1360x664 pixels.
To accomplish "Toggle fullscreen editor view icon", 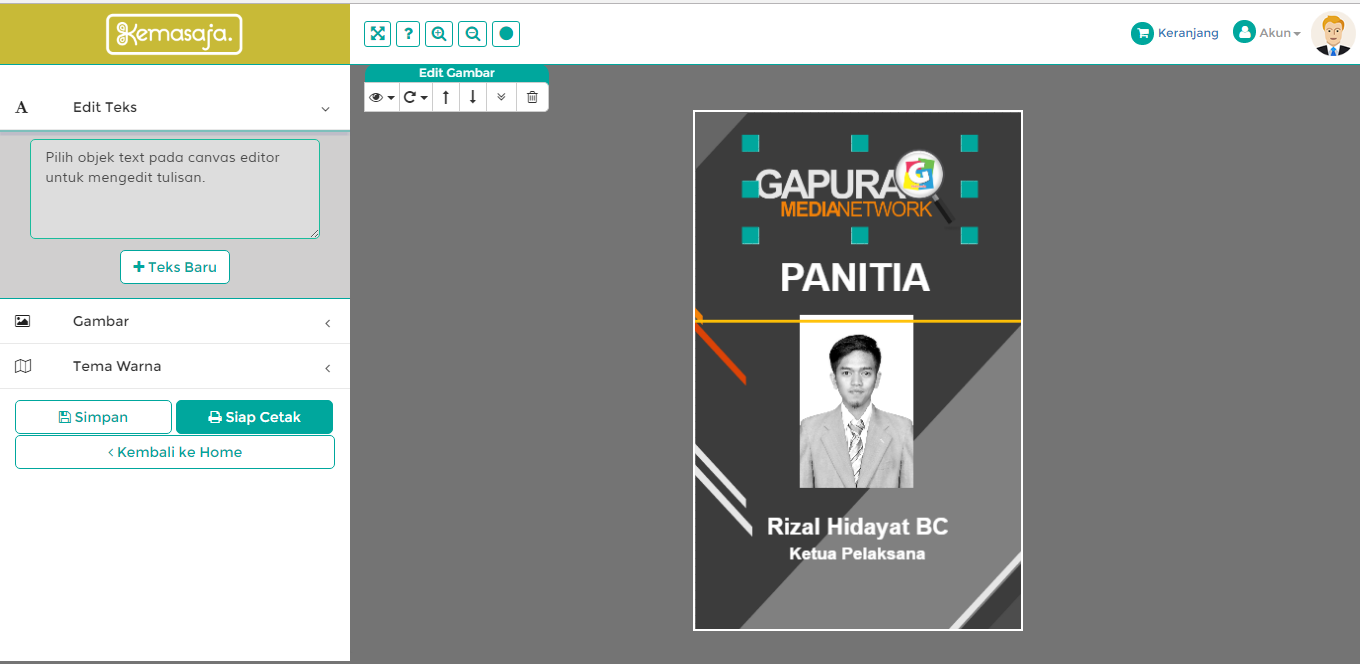I will pyautogui.click(x=377, y=34).
